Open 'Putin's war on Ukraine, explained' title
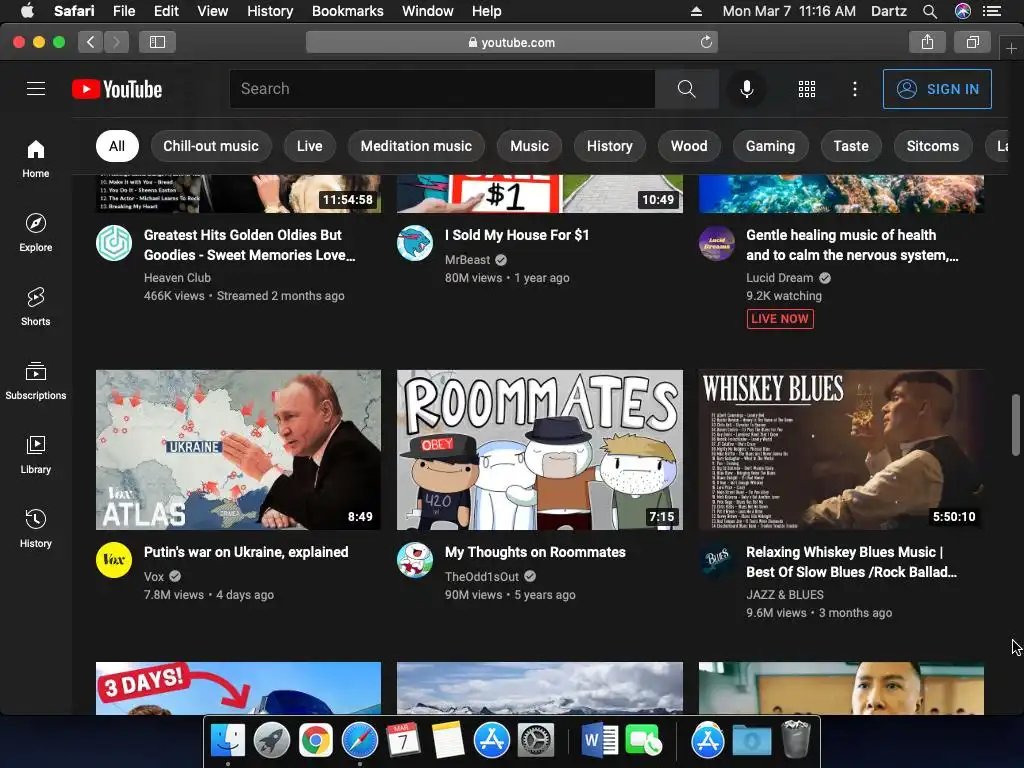This screenshot has height=768, width=1024. 246,552
